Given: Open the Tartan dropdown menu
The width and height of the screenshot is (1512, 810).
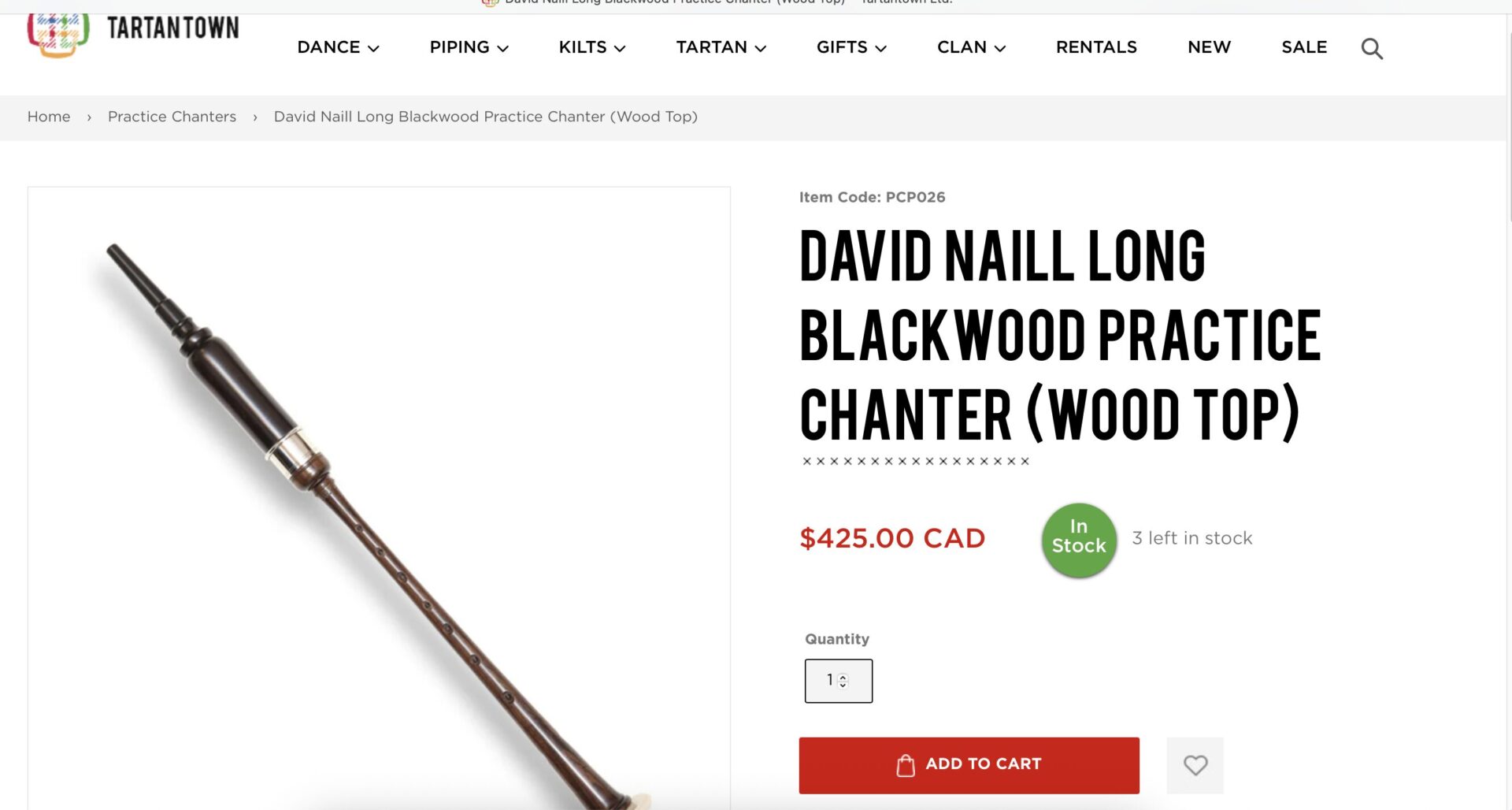Looking at the screenshot, I should (721, 47).
